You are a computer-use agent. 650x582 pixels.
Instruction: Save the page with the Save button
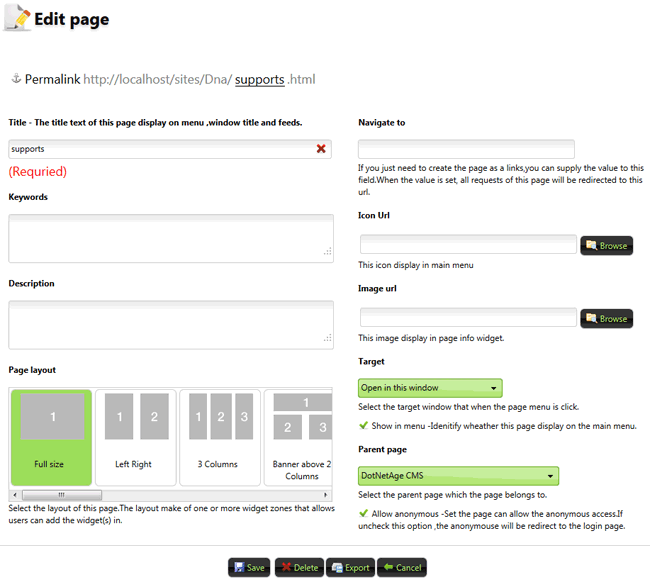coord(249,567)
